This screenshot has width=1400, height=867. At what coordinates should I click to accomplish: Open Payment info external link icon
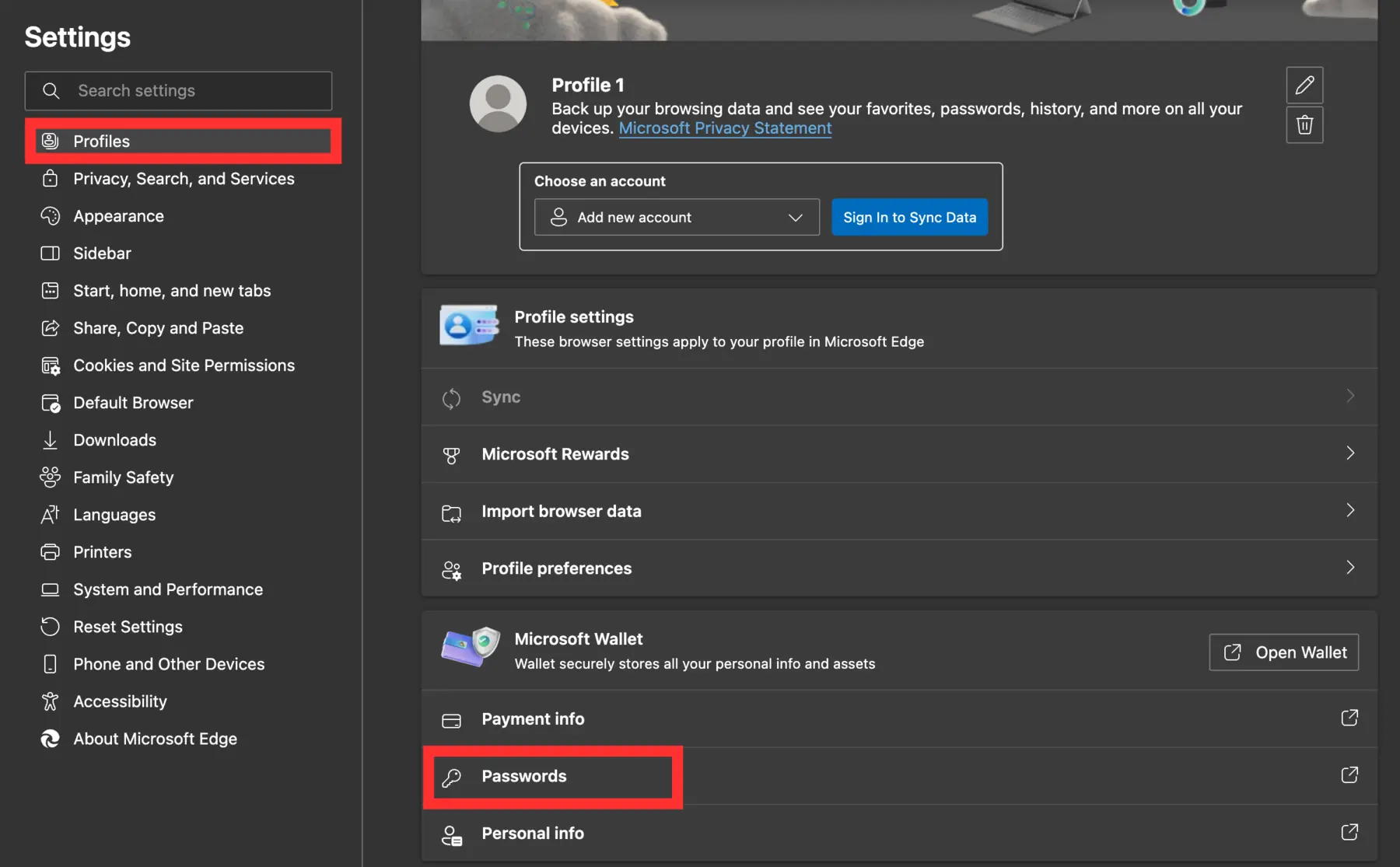pyautogui.click(x=1349, y=718)
